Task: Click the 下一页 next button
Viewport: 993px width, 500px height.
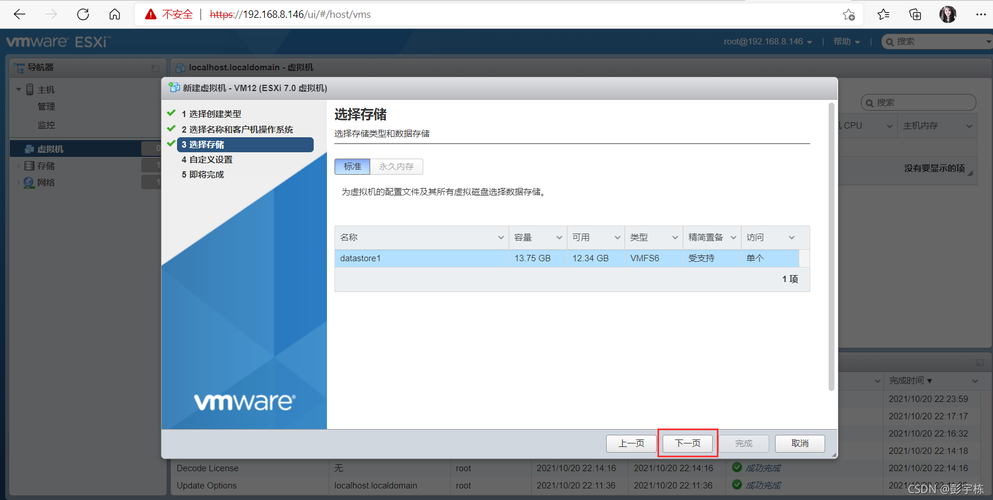Action: tap(687, 443)
